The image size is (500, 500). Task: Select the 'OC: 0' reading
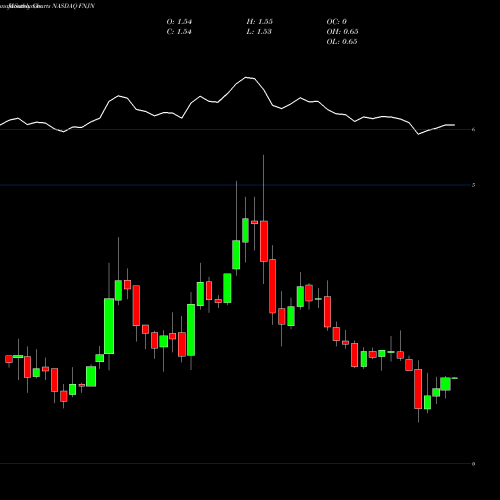(336, 22)
